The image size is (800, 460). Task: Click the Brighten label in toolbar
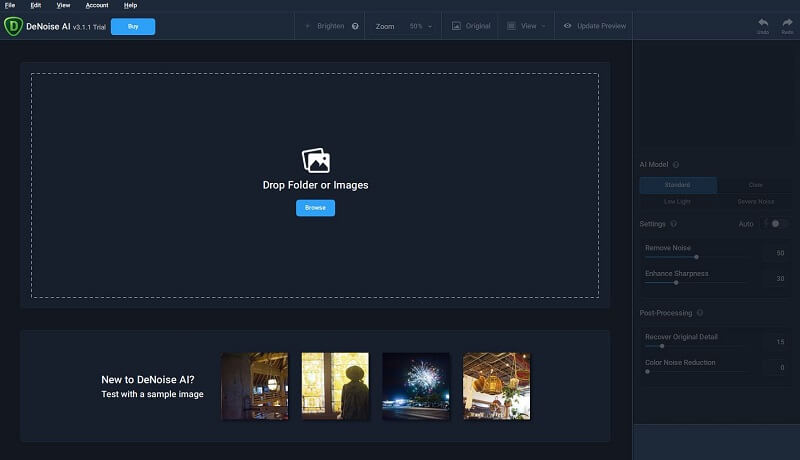[x=331, y=26]
